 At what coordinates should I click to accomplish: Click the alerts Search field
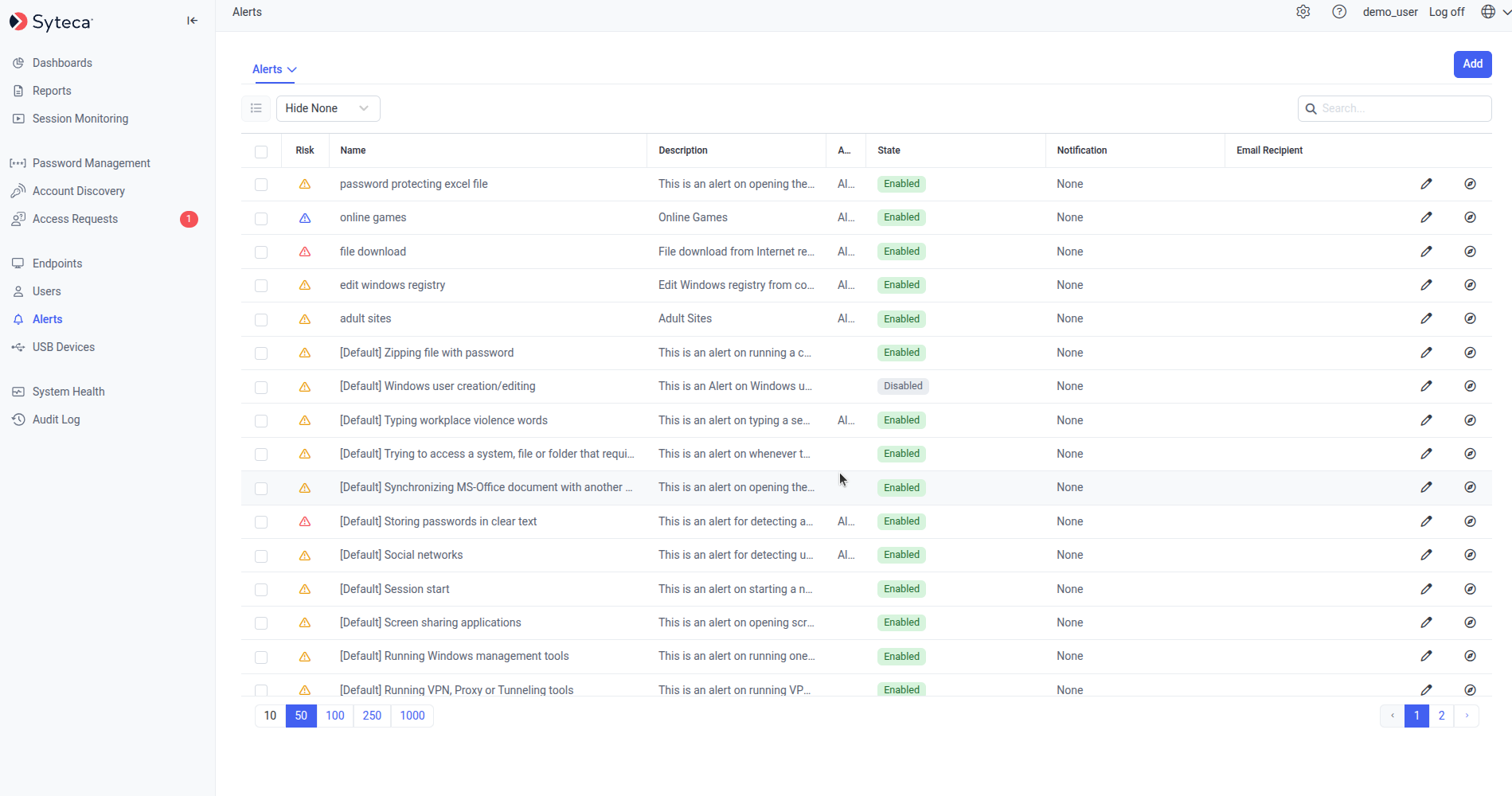1394,108
